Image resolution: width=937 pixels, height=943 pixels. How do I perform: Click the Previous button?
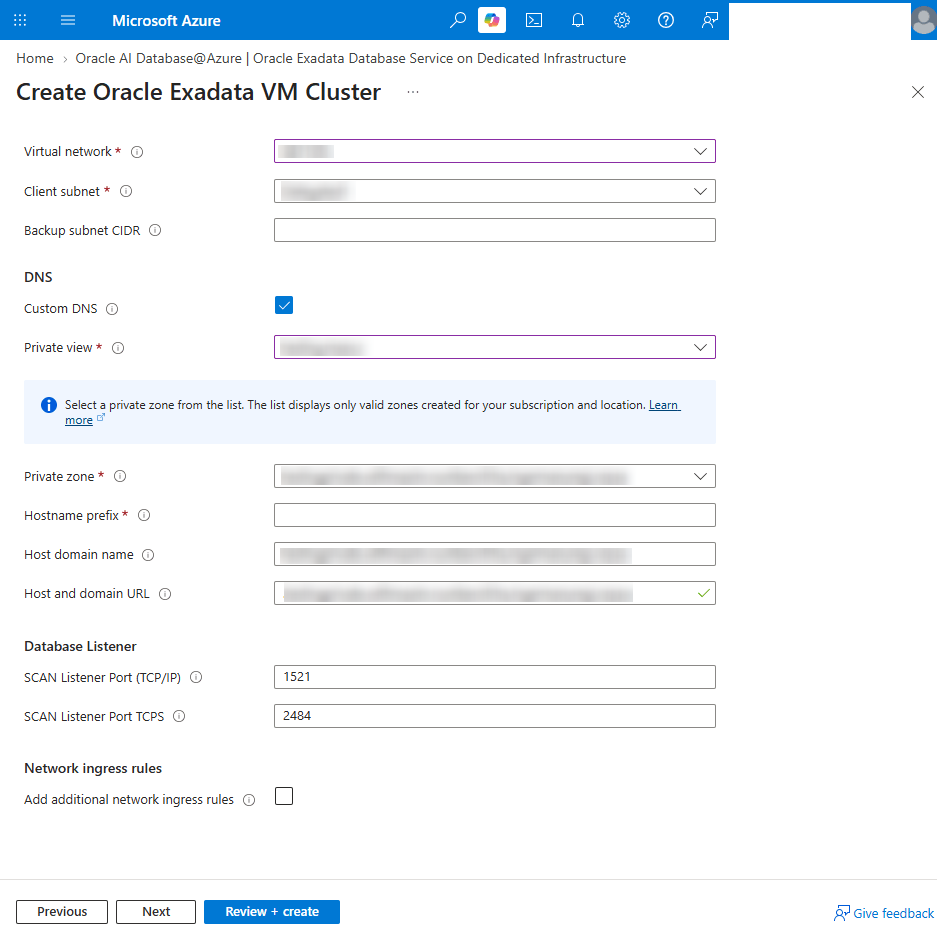coord(62,912)
